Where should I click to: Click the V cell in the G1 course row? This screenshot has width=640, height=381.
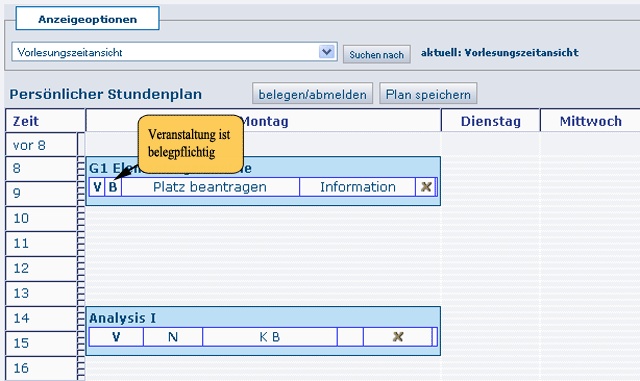coord(97,187)
